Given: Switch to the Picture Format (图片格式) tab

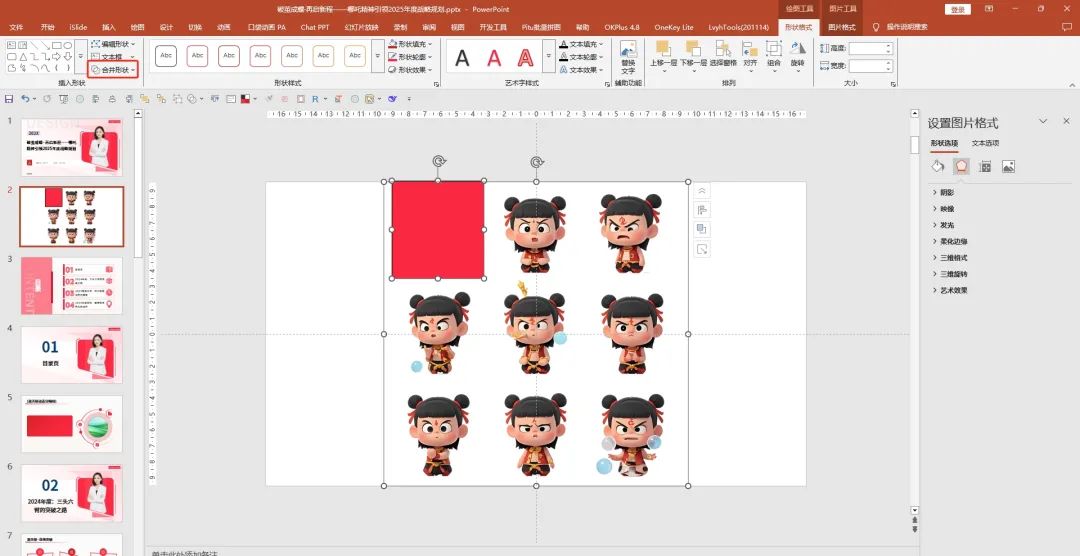Looking at the screenshot, I should (x=842, y=27).
